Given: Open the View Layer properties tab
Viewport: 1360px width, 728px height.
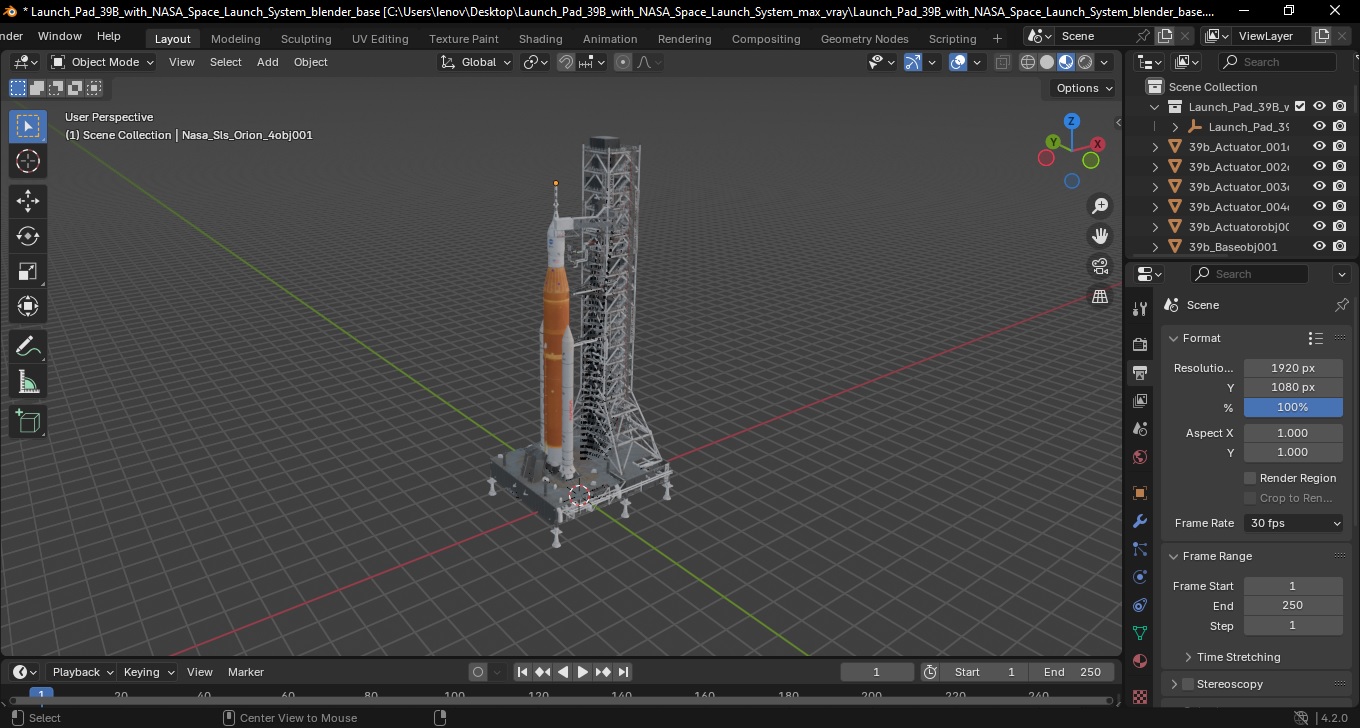Looking at the screenshot, I should click(1140, 401).
